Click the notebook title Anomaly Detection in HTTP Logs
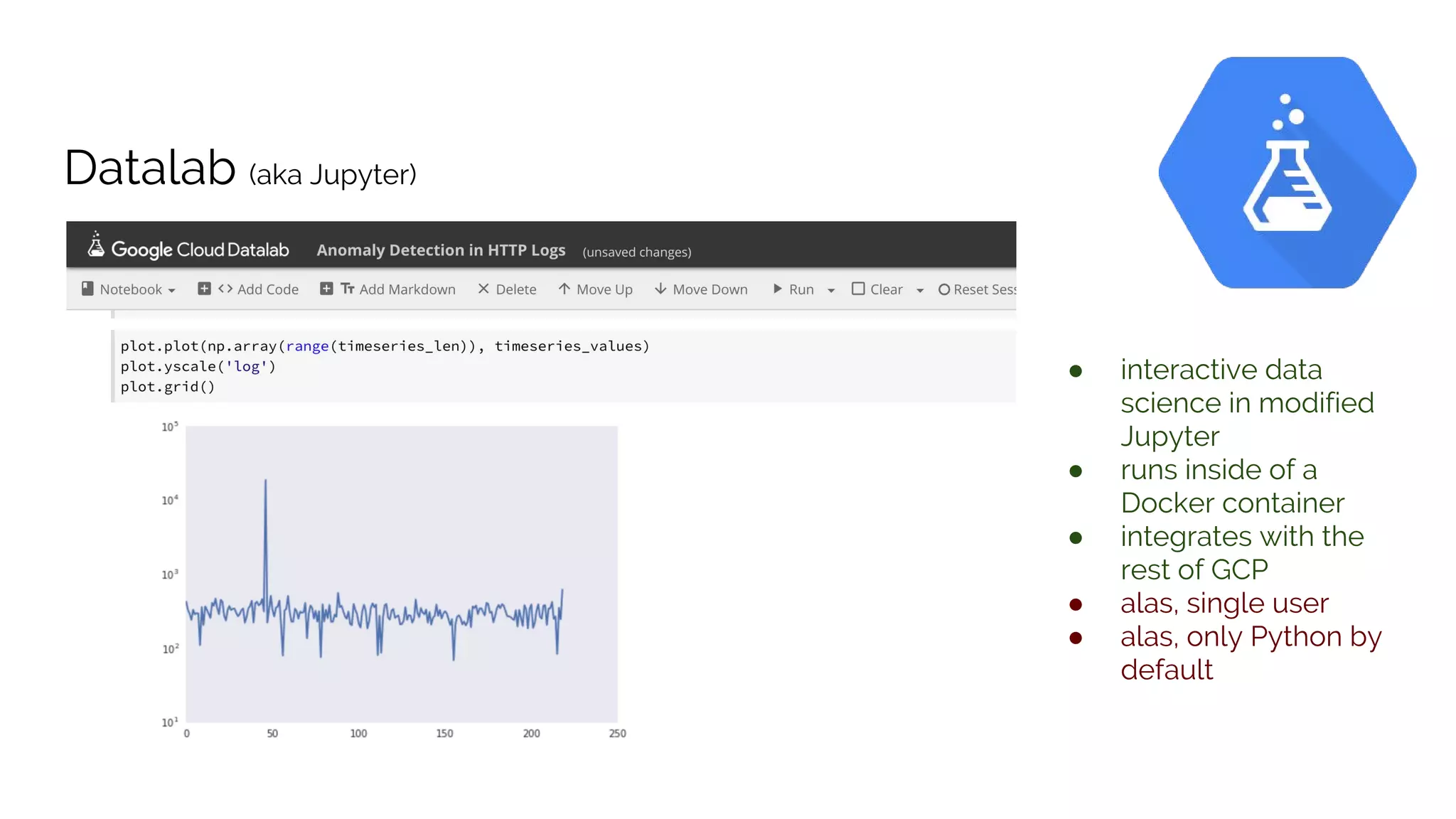Image resolution: width=1456 pixels, height=819 pixels. (x=441, y=250)
